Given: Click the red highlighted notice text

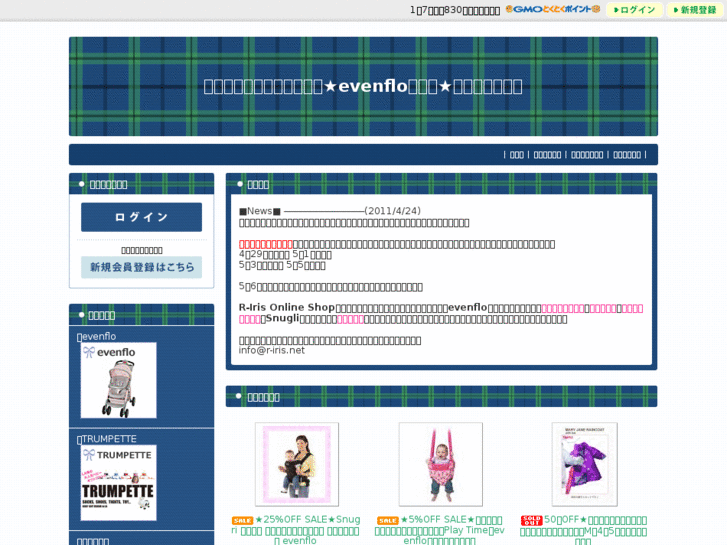Looking at the screenshot, I should click(266, 244).
